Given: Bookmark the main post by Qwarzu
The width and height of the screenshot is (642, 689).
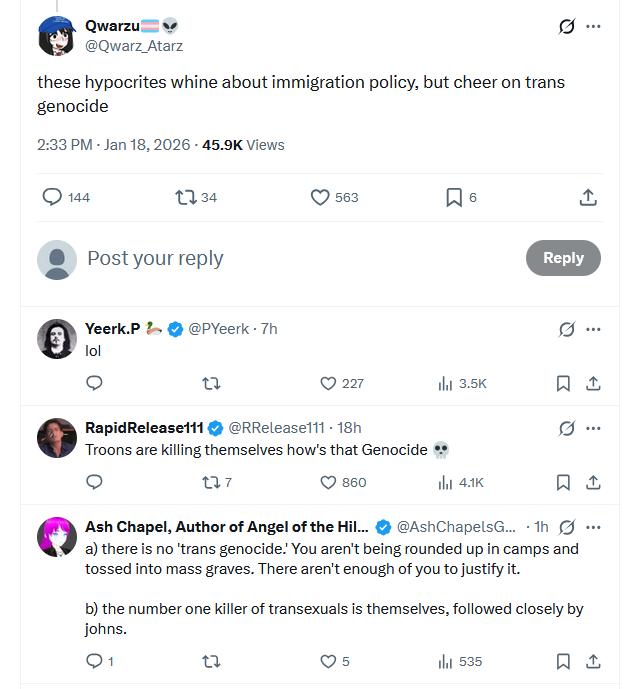Looking at the screenshot, I should (x=454, y=198).
